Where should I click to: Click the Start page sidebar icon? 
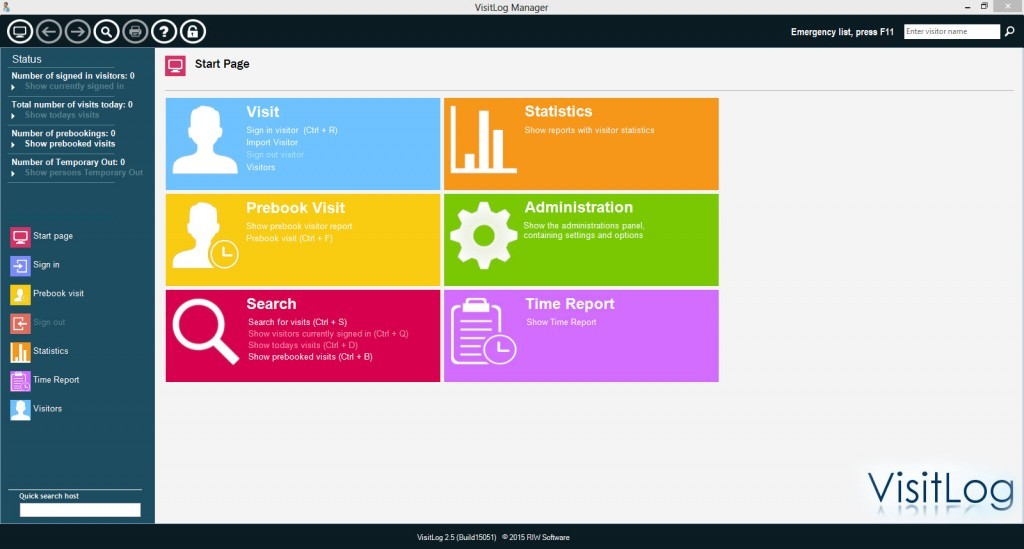click(x=20, y=236)
